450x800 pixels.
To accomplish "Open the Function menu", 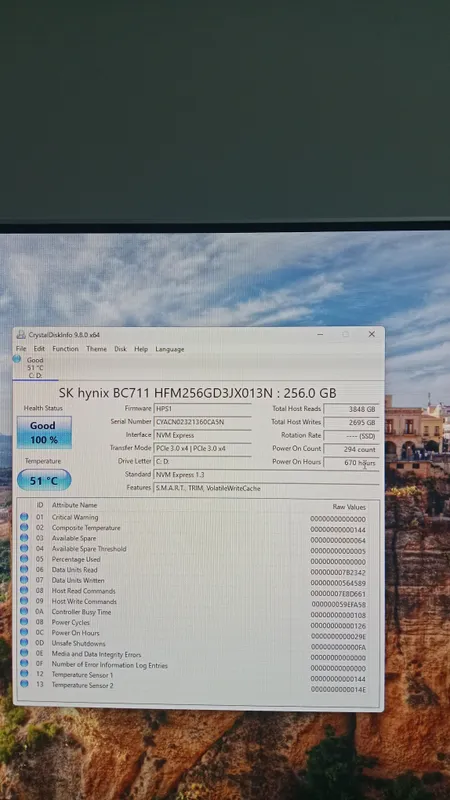I will click(x=65, y=349).
